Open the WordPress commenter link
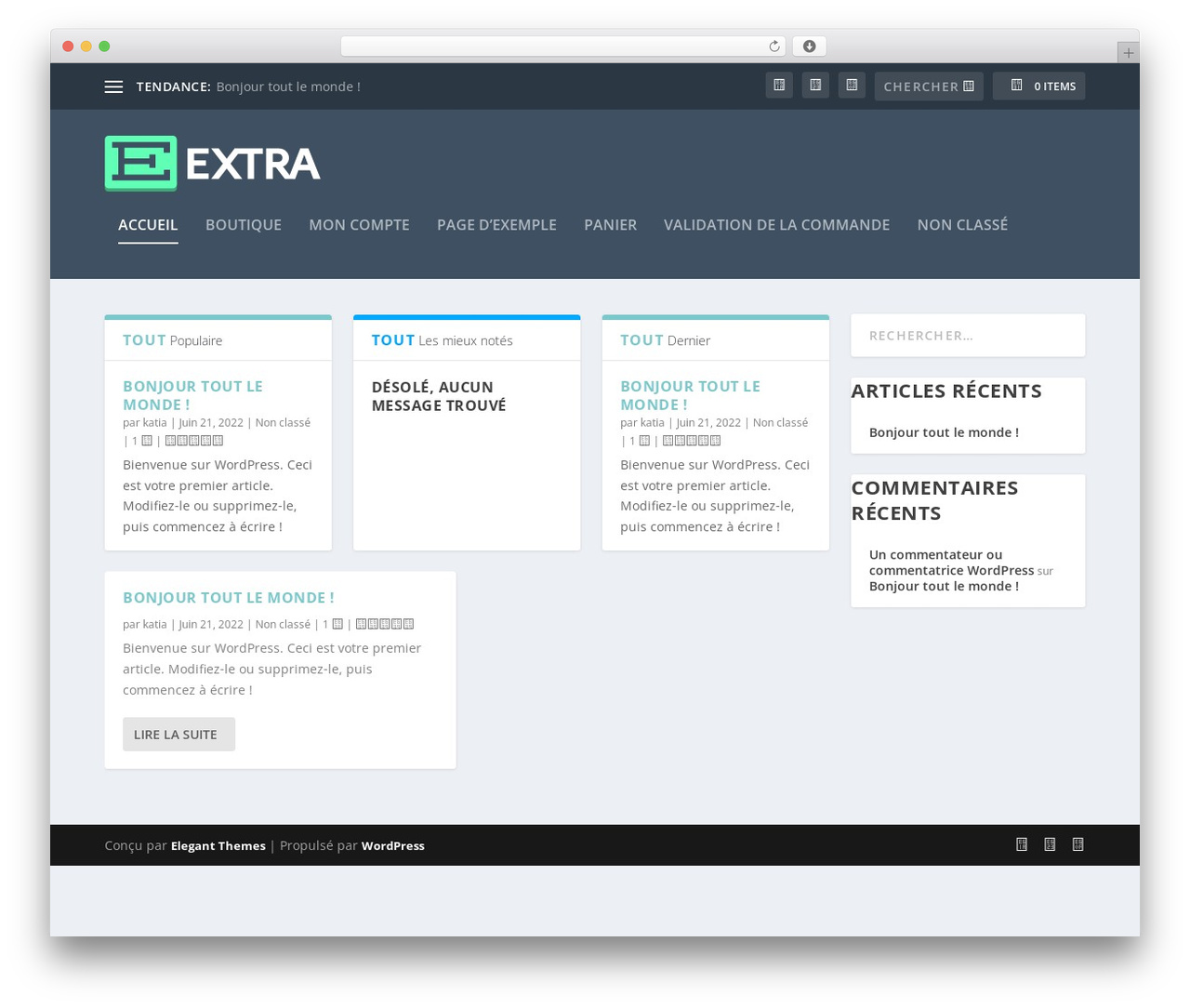The width and height of the screenshot is (1190, 1008). (951, 563)
